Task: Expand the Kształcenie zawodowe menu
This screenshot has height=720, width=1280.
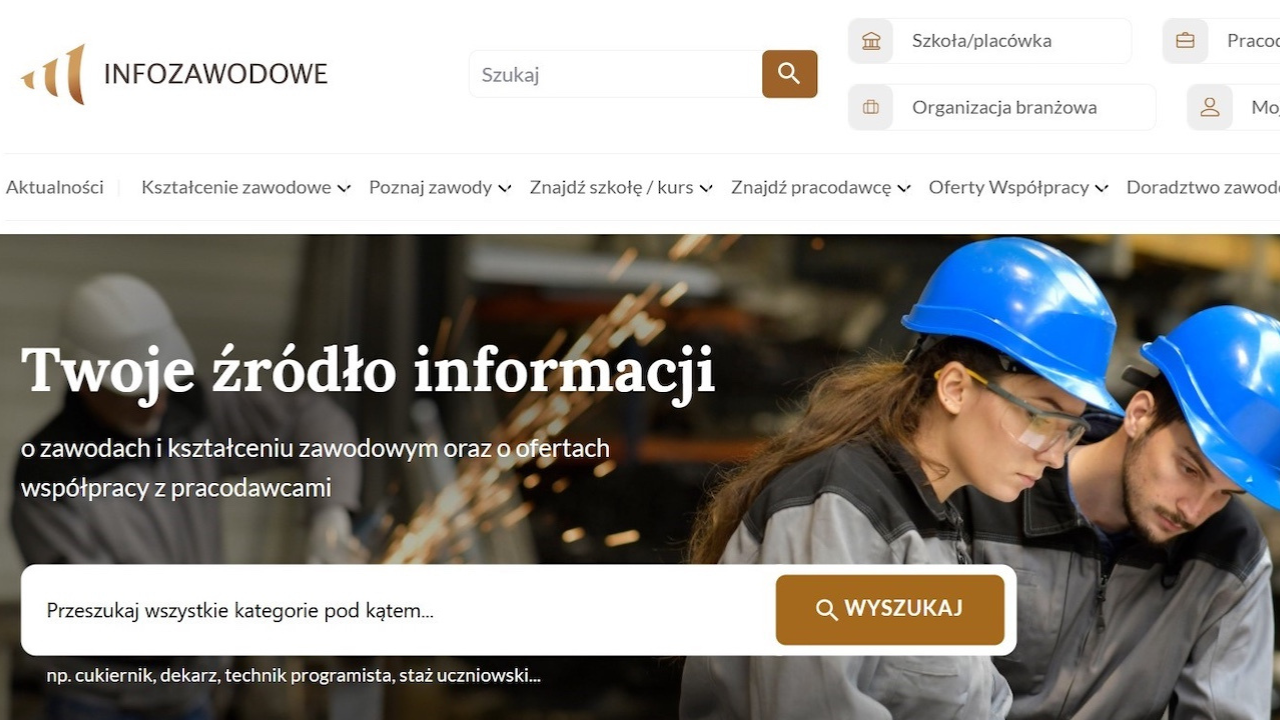Action: pyautogui.click(x=246, y=187)
